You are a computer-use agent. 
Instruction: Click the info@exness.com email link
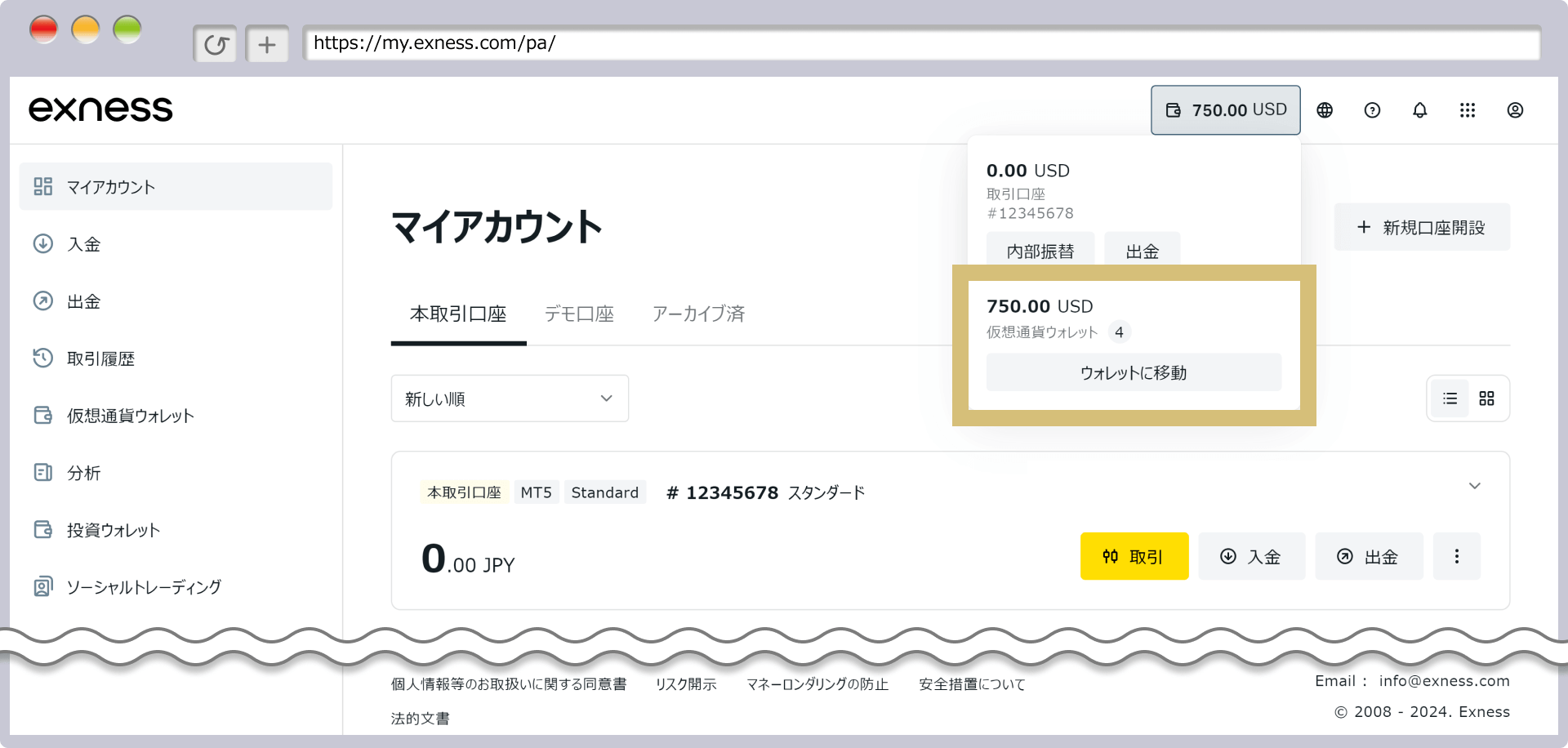pyautogui.click(x=1444, y=681)
